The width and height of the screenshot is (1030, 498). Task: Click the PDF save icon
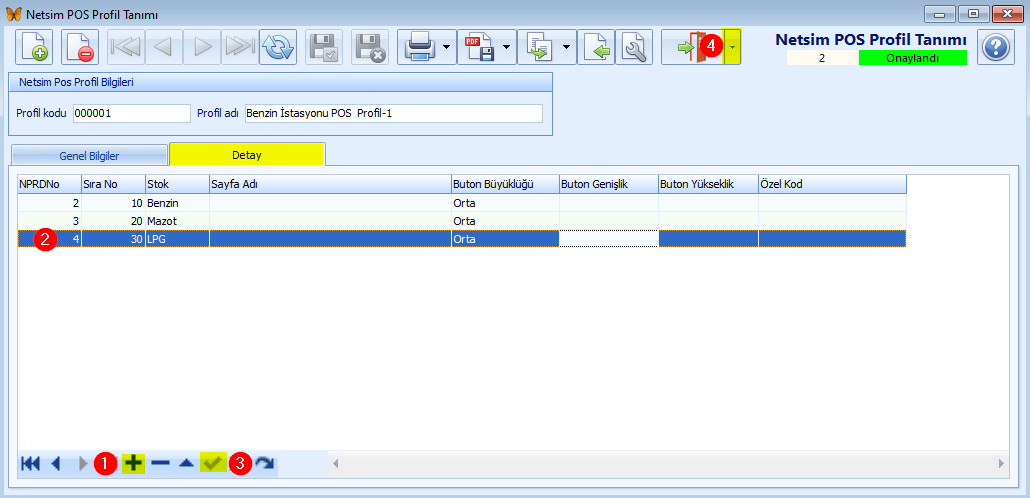[x=478, y=47]
